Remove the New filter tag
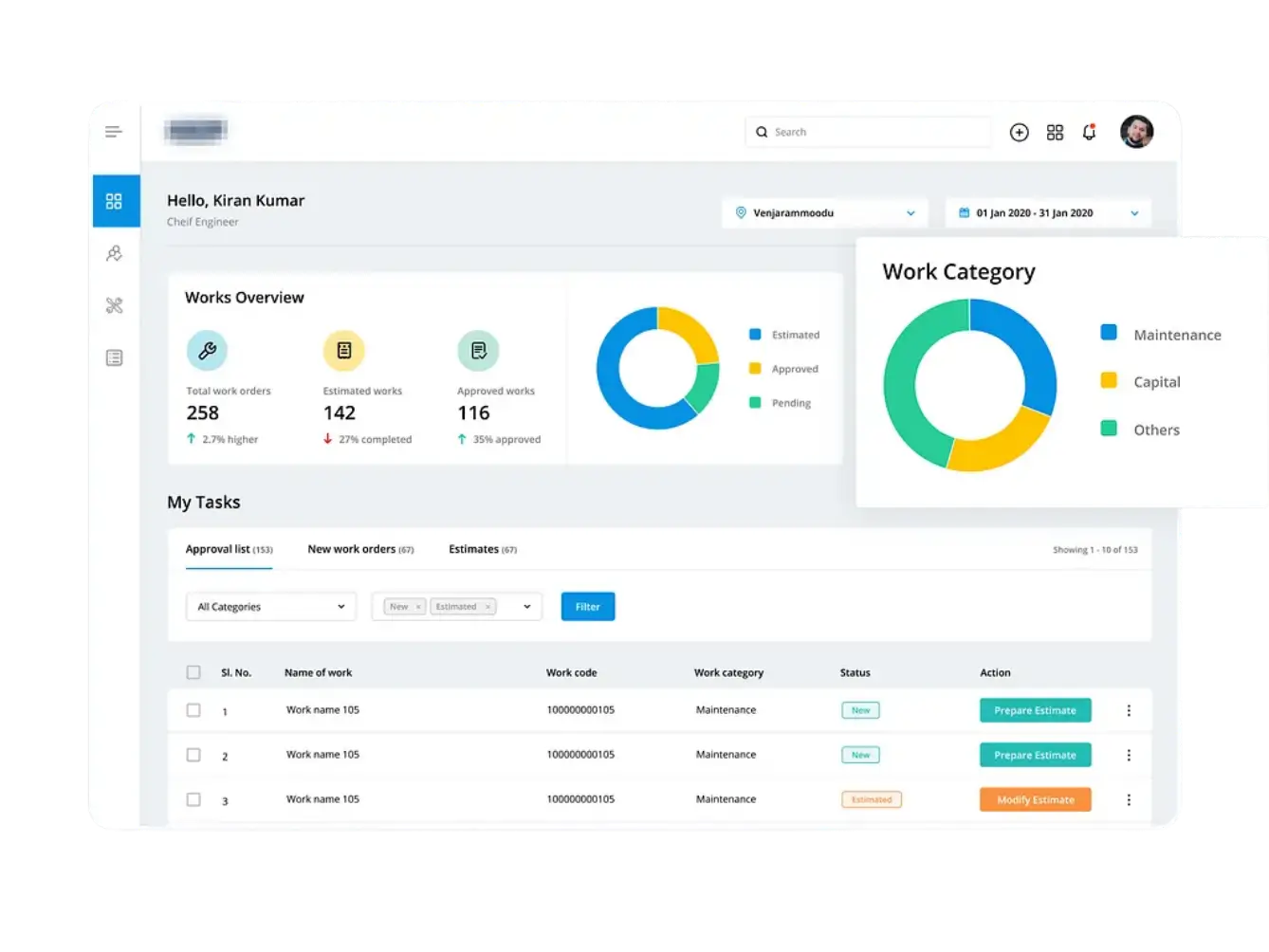 [x=418, y=607]
